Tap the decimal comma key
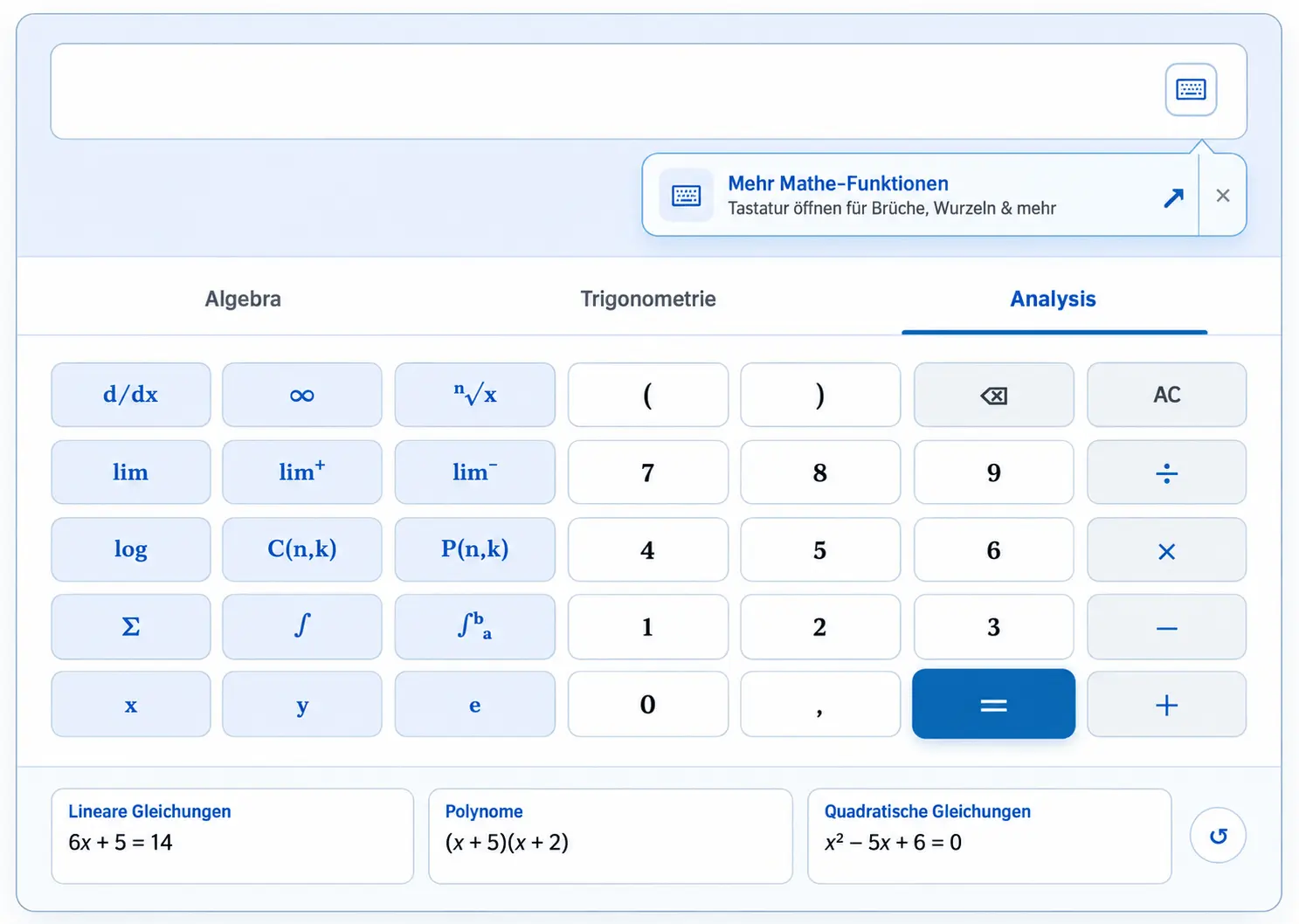Viewport: 1299px width, 924px height. (x=820, y=704)
